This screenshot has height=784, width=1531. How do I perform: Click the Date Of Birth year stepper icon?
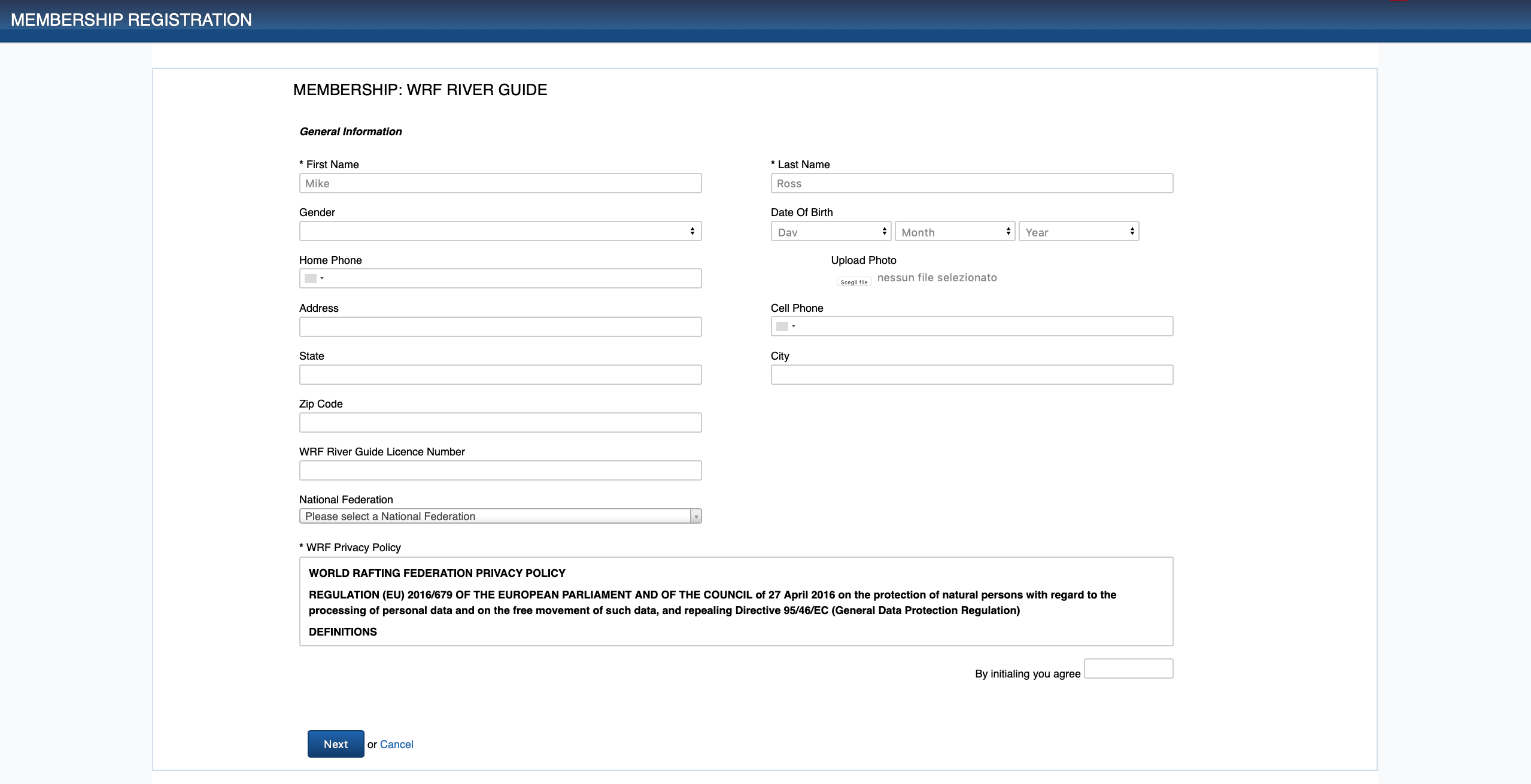coord(1128,231)
